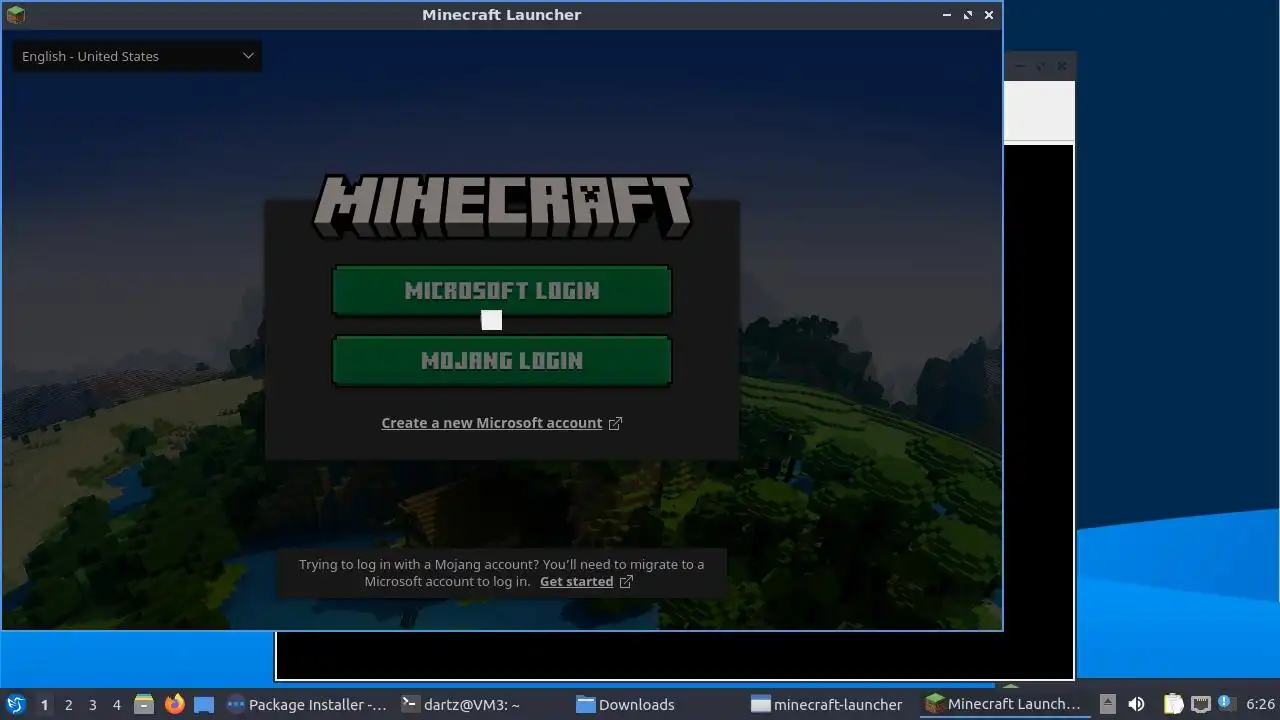The width and height of the screenshot is (1280, 720).
Task: Click the show desktop icon in taskbar
Action: (204, 704)
